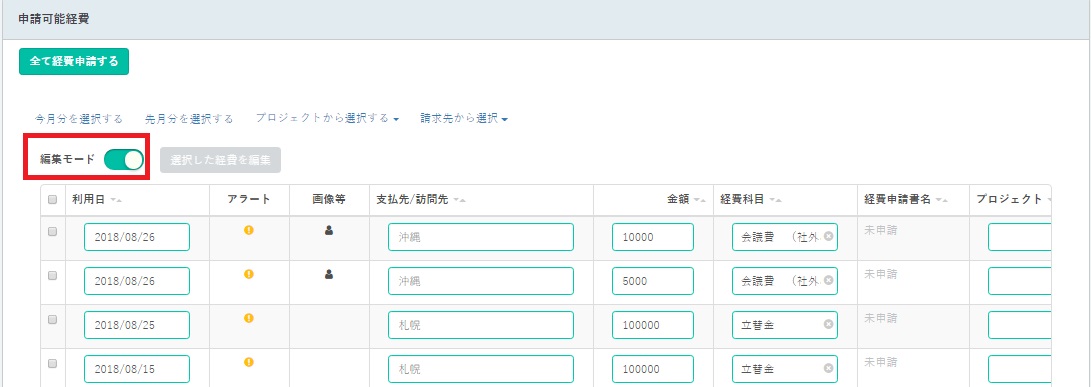Click the プロジェクト column header
The width and height of the screenshot is (1091, 387).
click(x=1009, y=199)
